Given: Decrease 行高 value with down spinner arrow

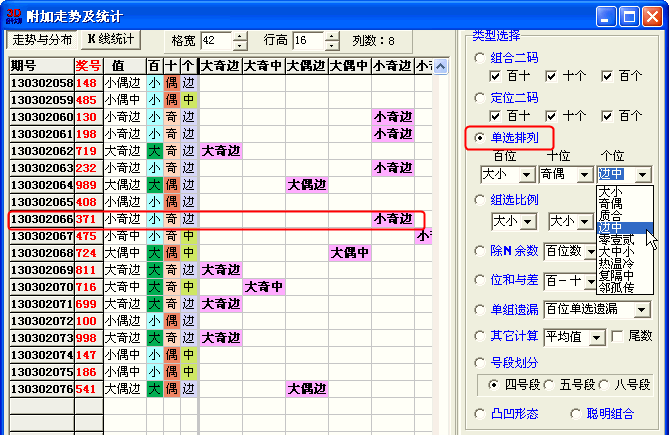Looking at the screenshot, I should coord(332,46).
